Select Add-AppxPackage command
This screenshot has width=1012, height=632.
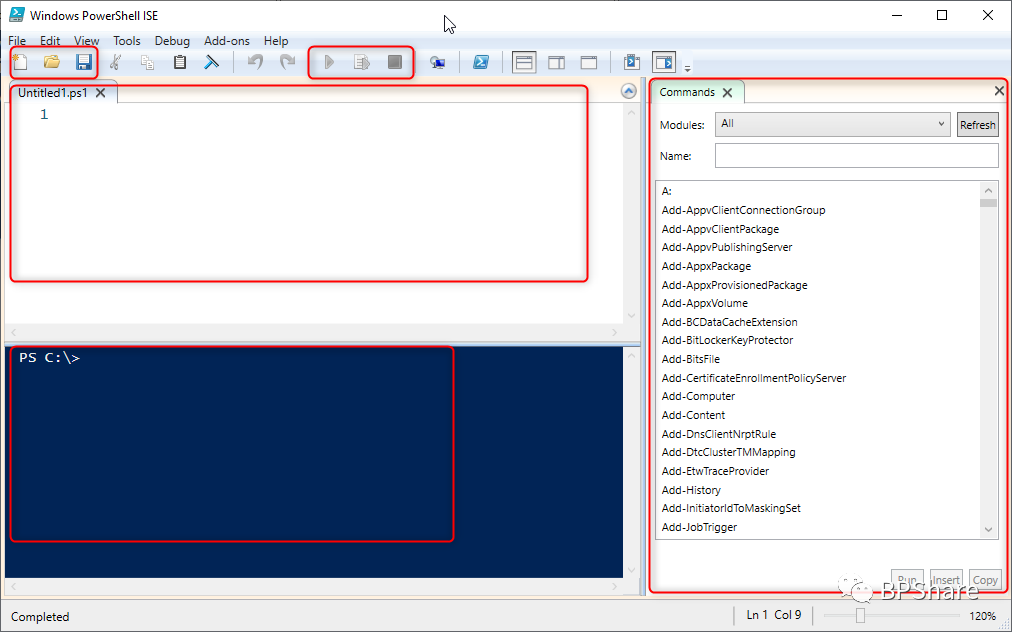click(706, 266)
